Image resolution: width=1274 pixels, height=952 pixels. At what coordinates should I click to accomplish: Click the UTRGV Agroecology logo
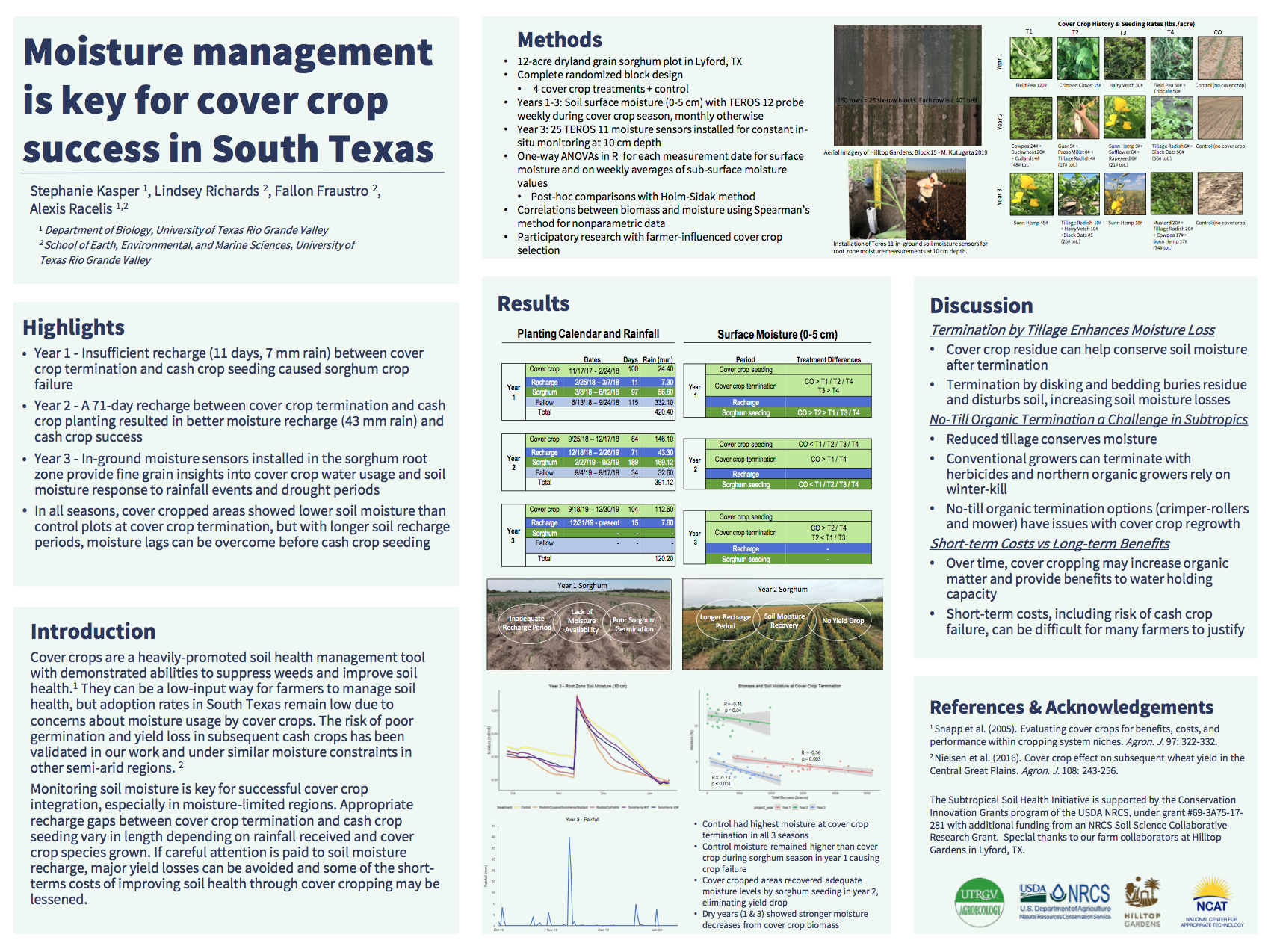pos(980,903)
